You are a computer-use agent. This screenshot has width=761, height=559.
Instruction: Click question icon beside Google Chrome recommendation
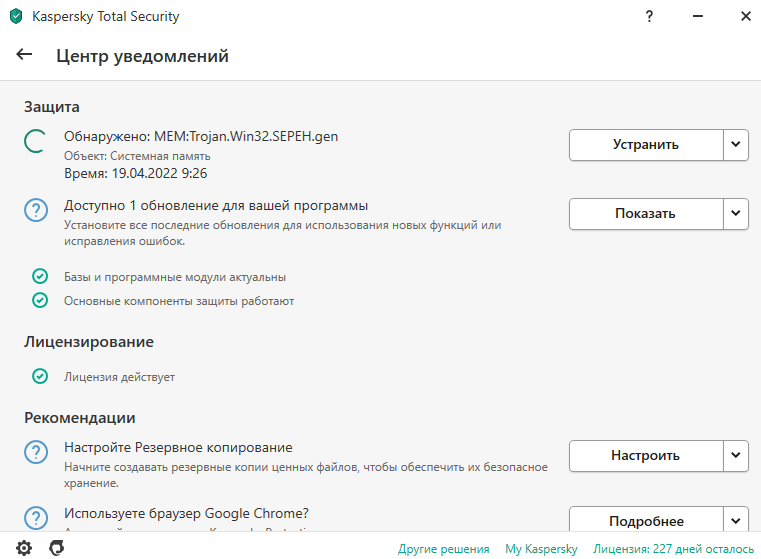(36, 518)
